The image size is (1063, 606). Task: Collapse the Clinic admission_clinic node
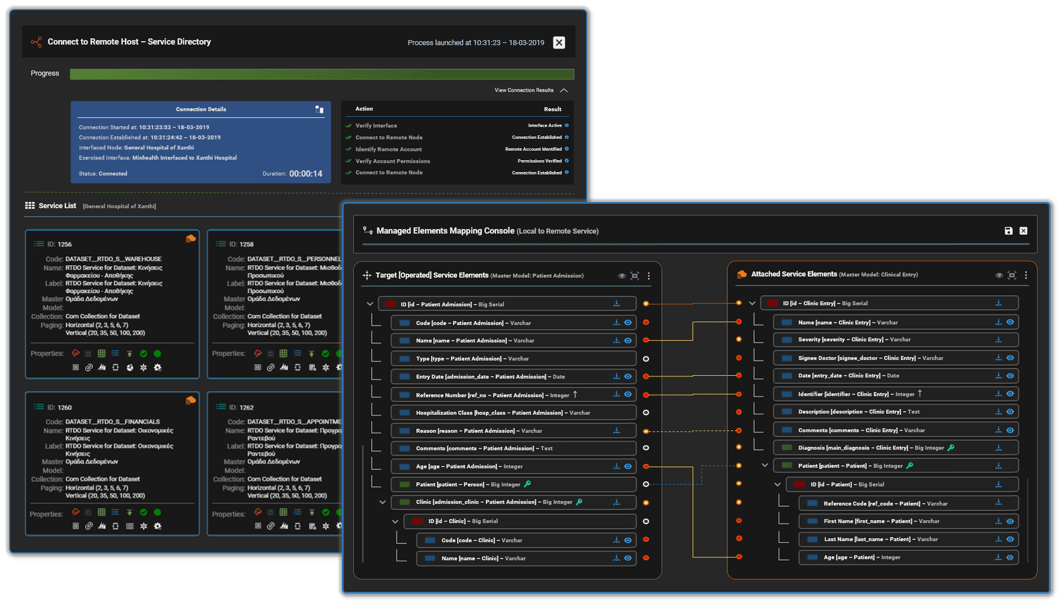coord(382,502)
